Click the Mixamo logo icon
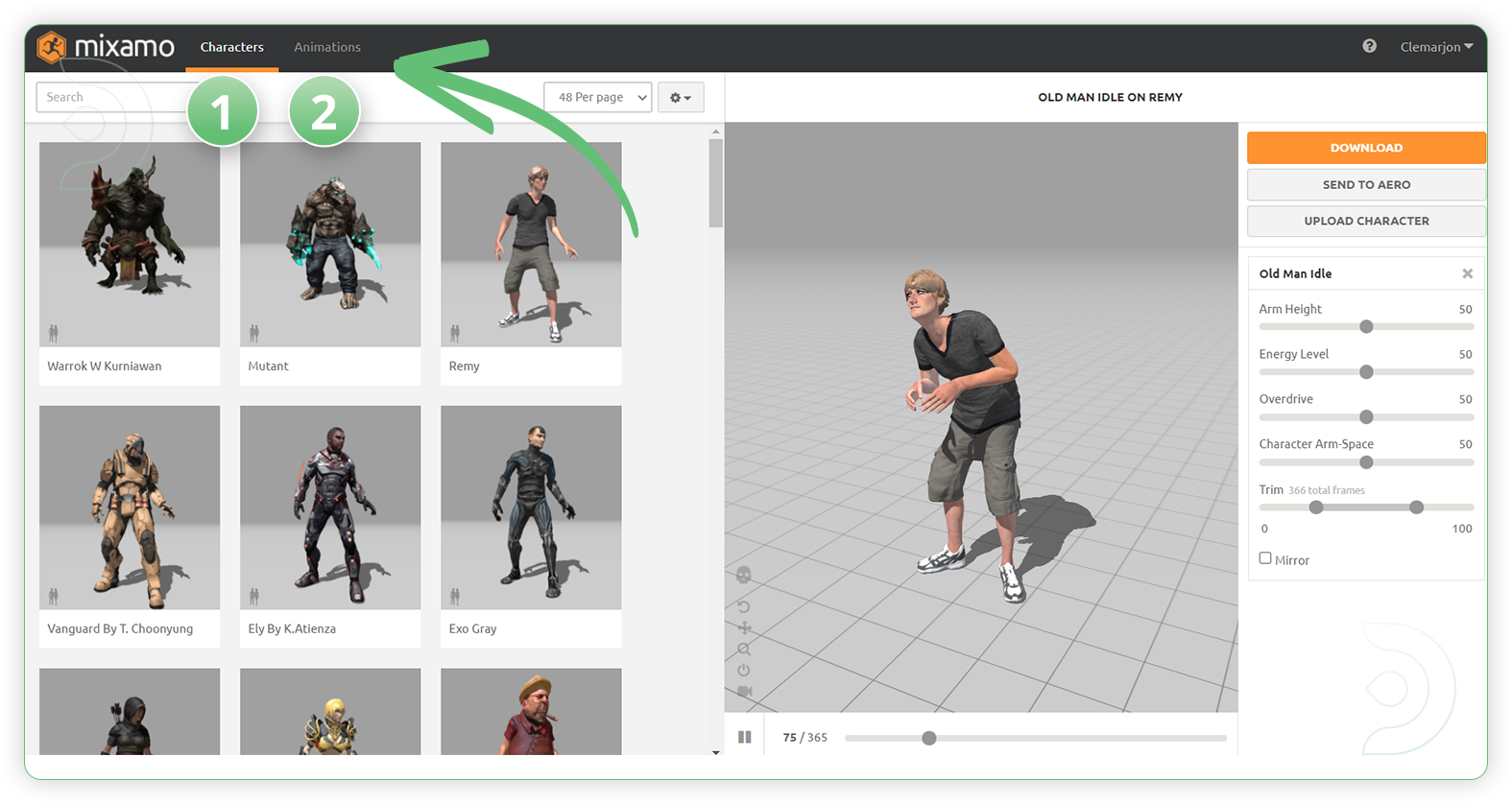 coord(52,46)
